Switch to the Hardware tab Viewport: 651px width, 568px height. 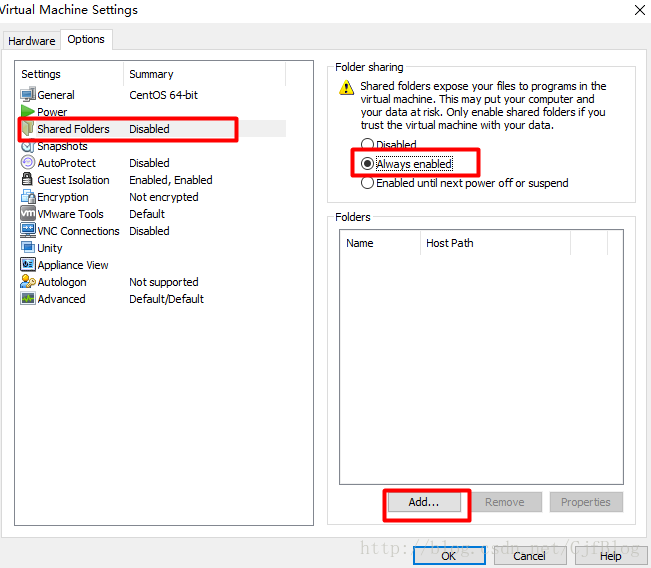pos(32,41)
